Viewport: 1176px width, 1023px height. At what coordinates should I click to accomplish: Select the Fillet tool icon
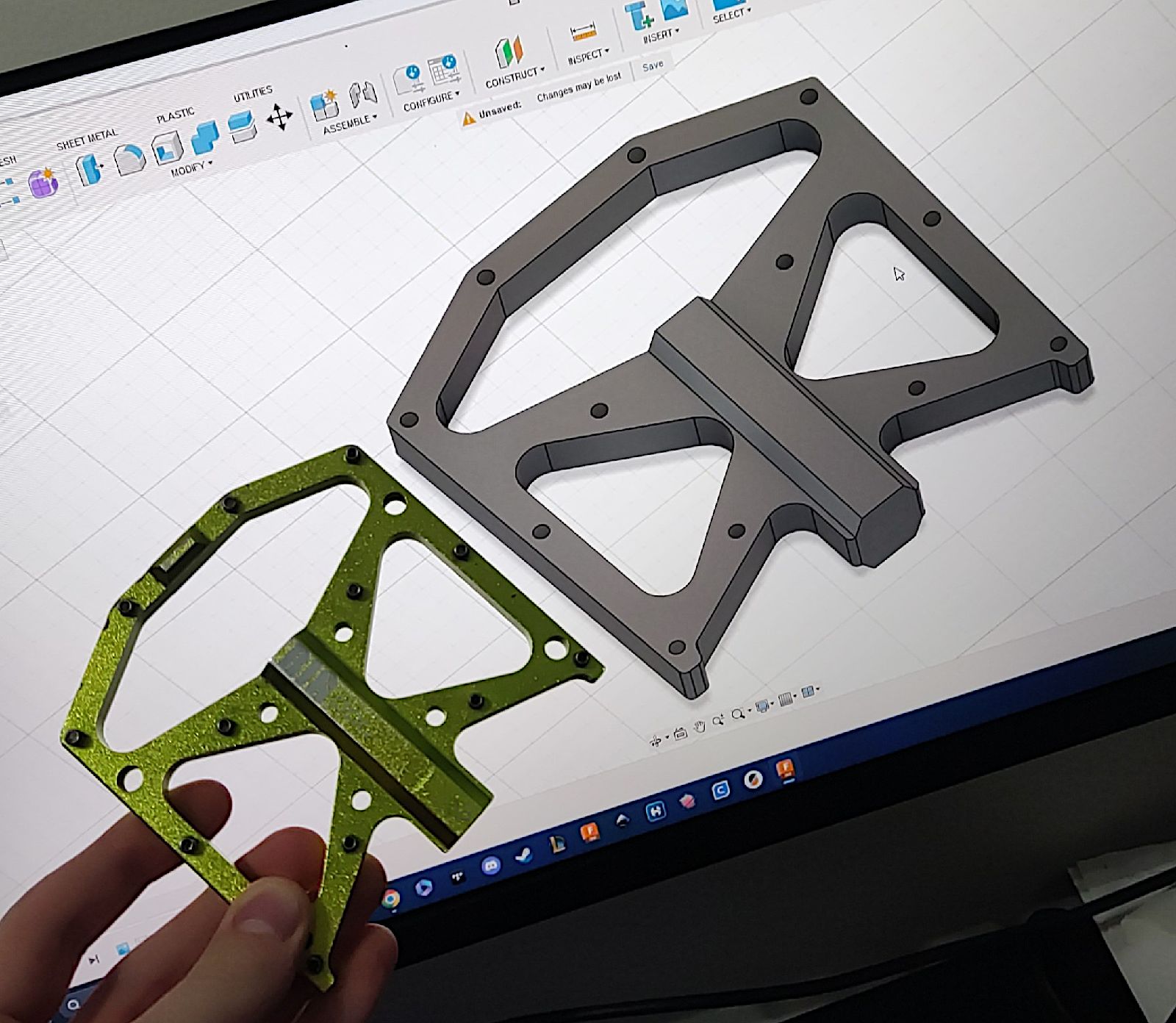tap(129, 159)
